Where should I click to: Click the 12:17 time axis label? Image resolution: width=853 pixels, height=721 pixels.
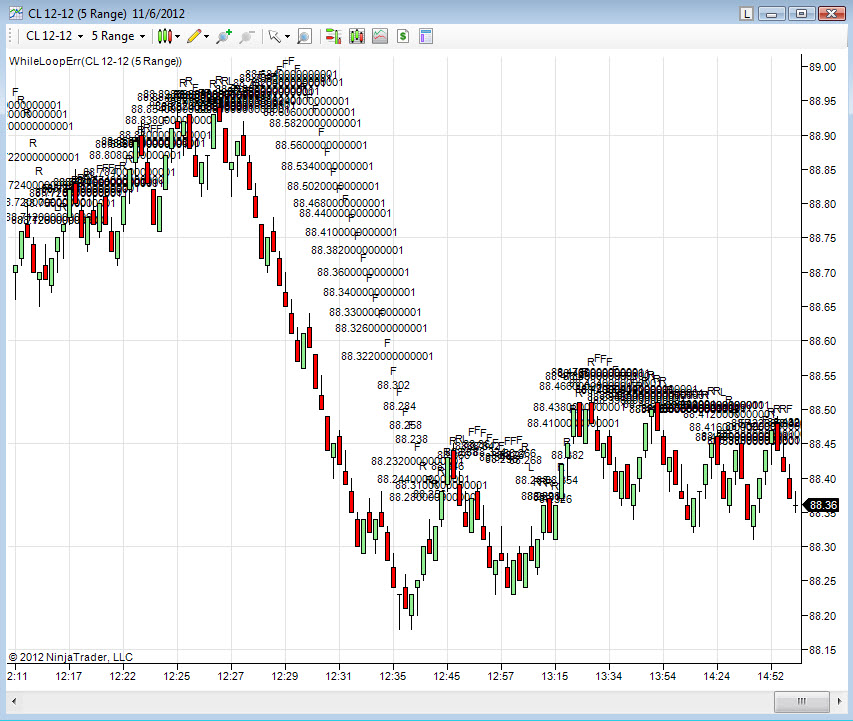point(69,676)
